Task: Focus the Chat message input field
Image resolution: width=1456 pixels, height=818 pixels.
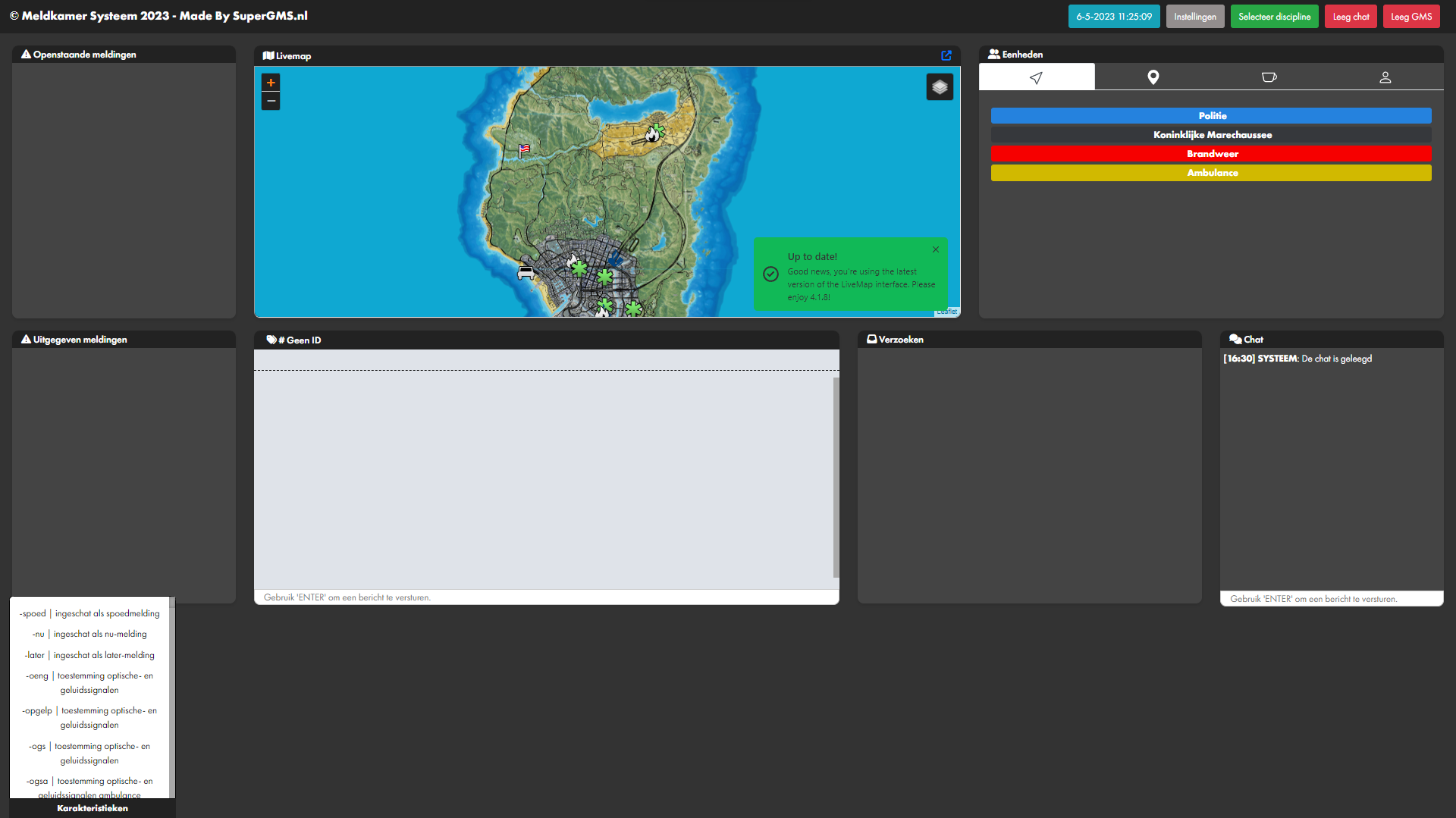Action: tap(1332, 599)
